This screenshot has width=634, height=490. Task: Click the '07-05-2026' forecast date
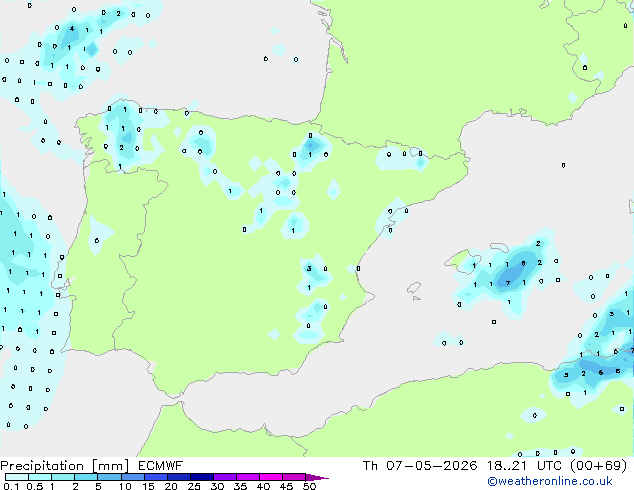pyautogui.click(x=432, y=466)
